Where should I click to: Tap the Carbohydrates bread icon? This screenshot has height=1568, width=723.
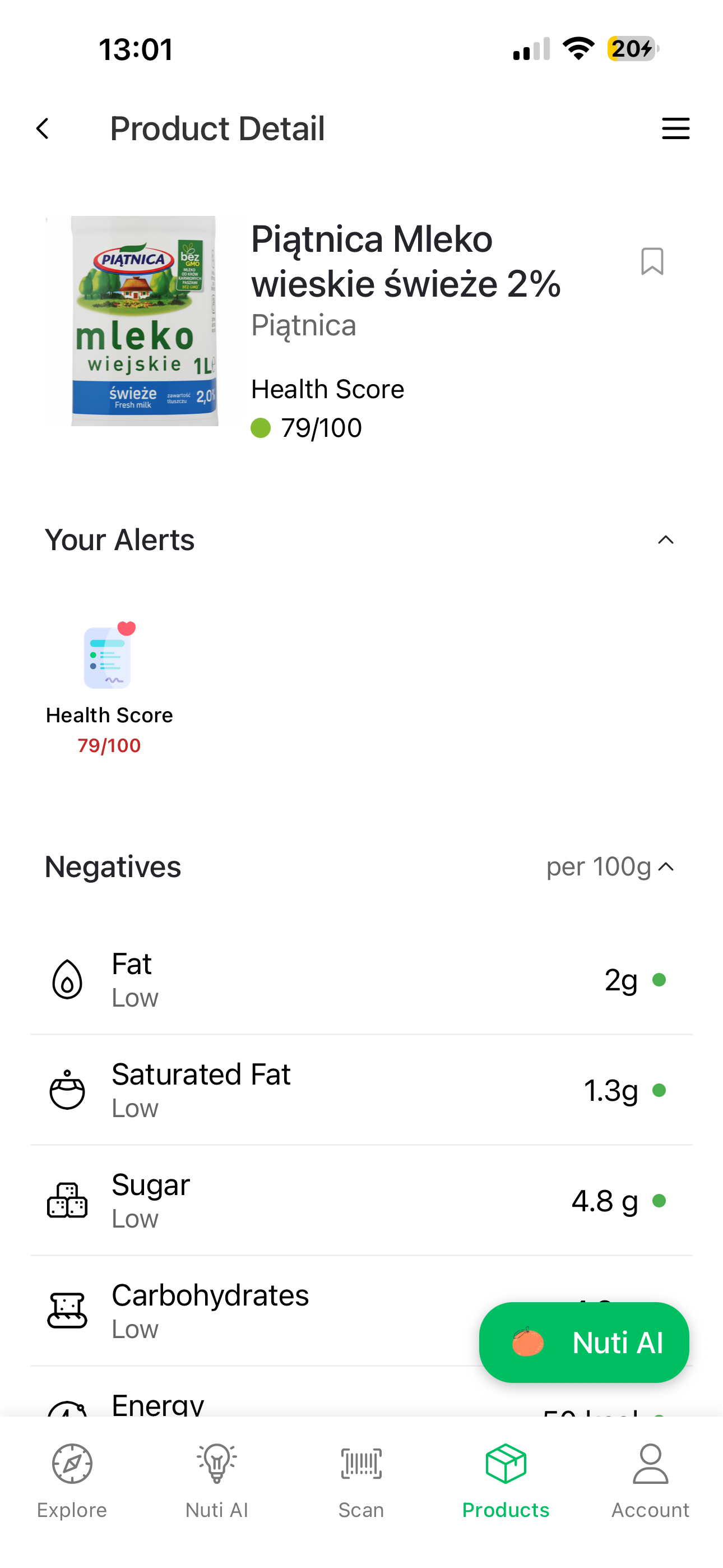[67, 1311]
